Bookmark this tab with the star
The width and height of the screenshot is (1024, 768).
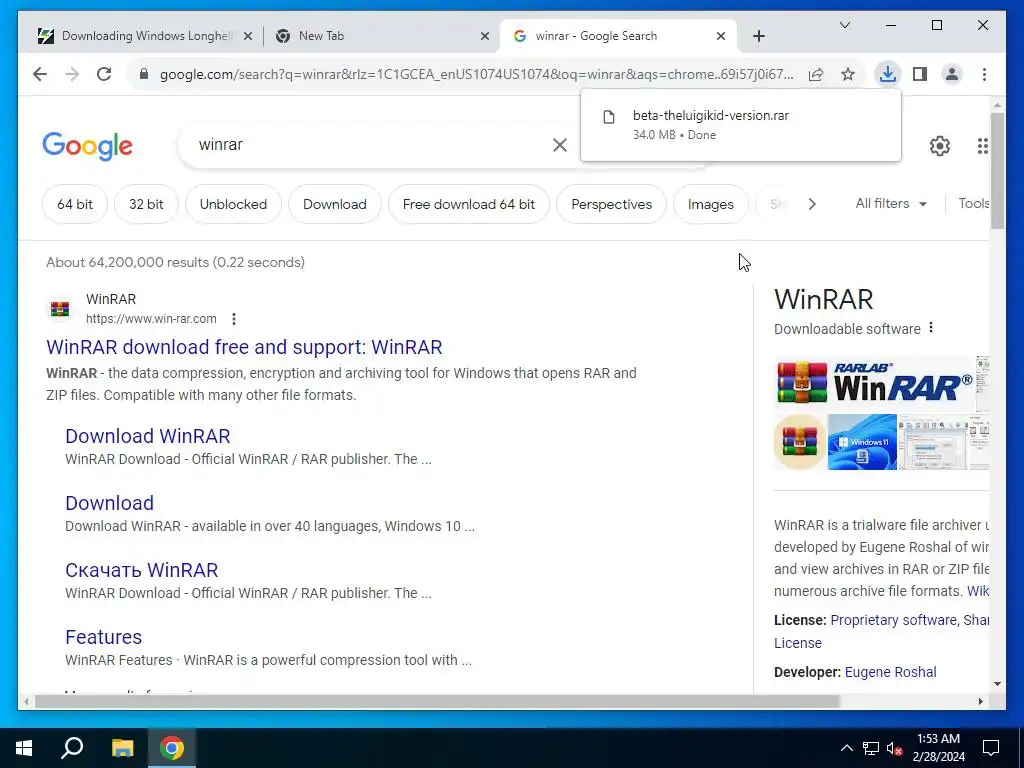coord(848,74)
